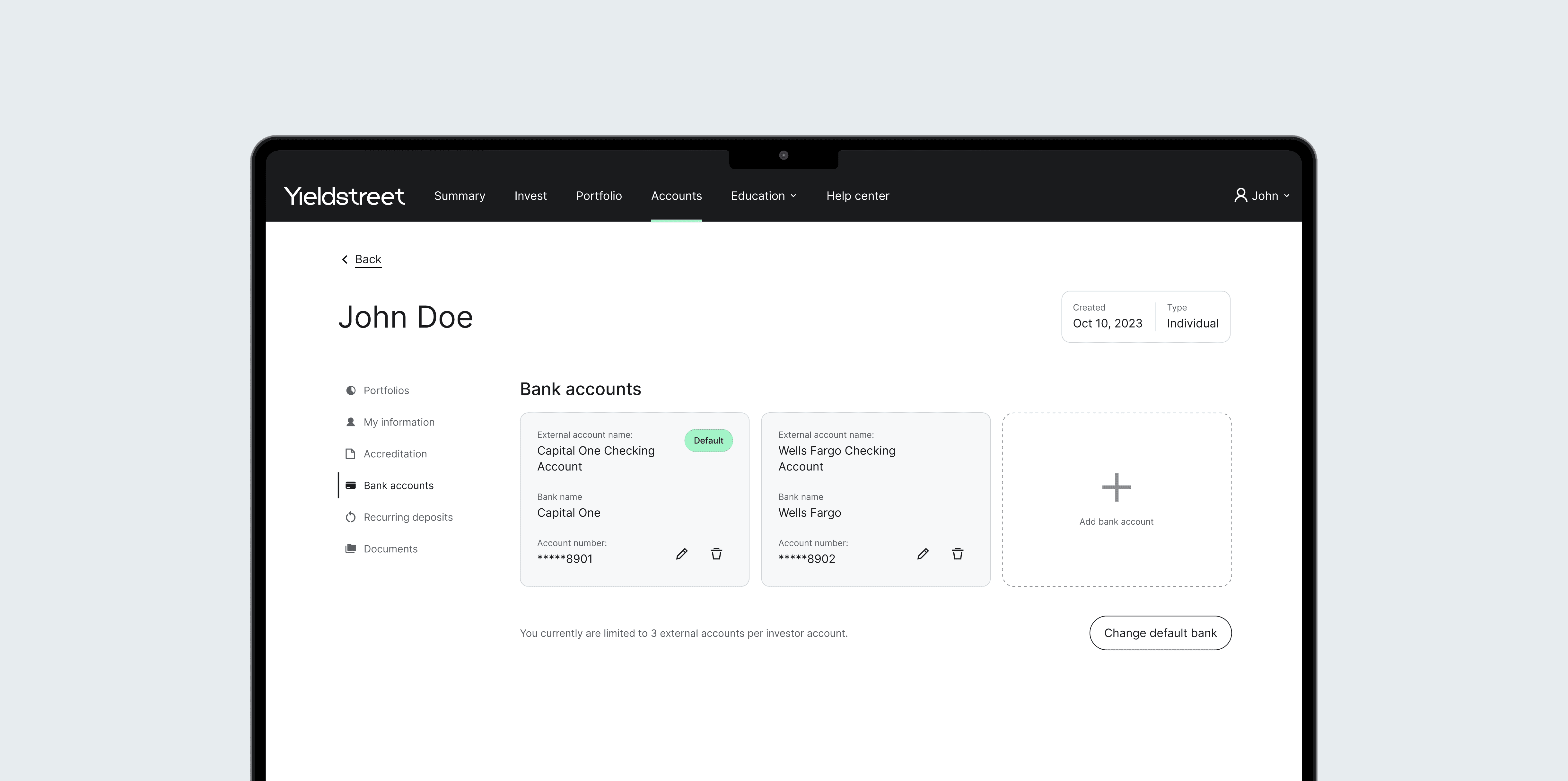Screen dimensions: 1568x781
Task: Open the John user menu chevron
Action: pos(1286,196)
